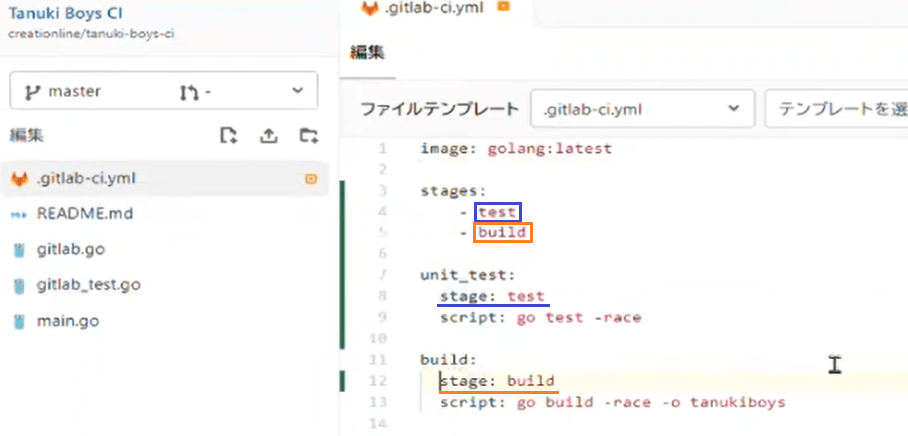Viewport: 908px width, 436px height.
Task: Click the creationline/tanuki-boys-ci path
Action: click(91, 34)
